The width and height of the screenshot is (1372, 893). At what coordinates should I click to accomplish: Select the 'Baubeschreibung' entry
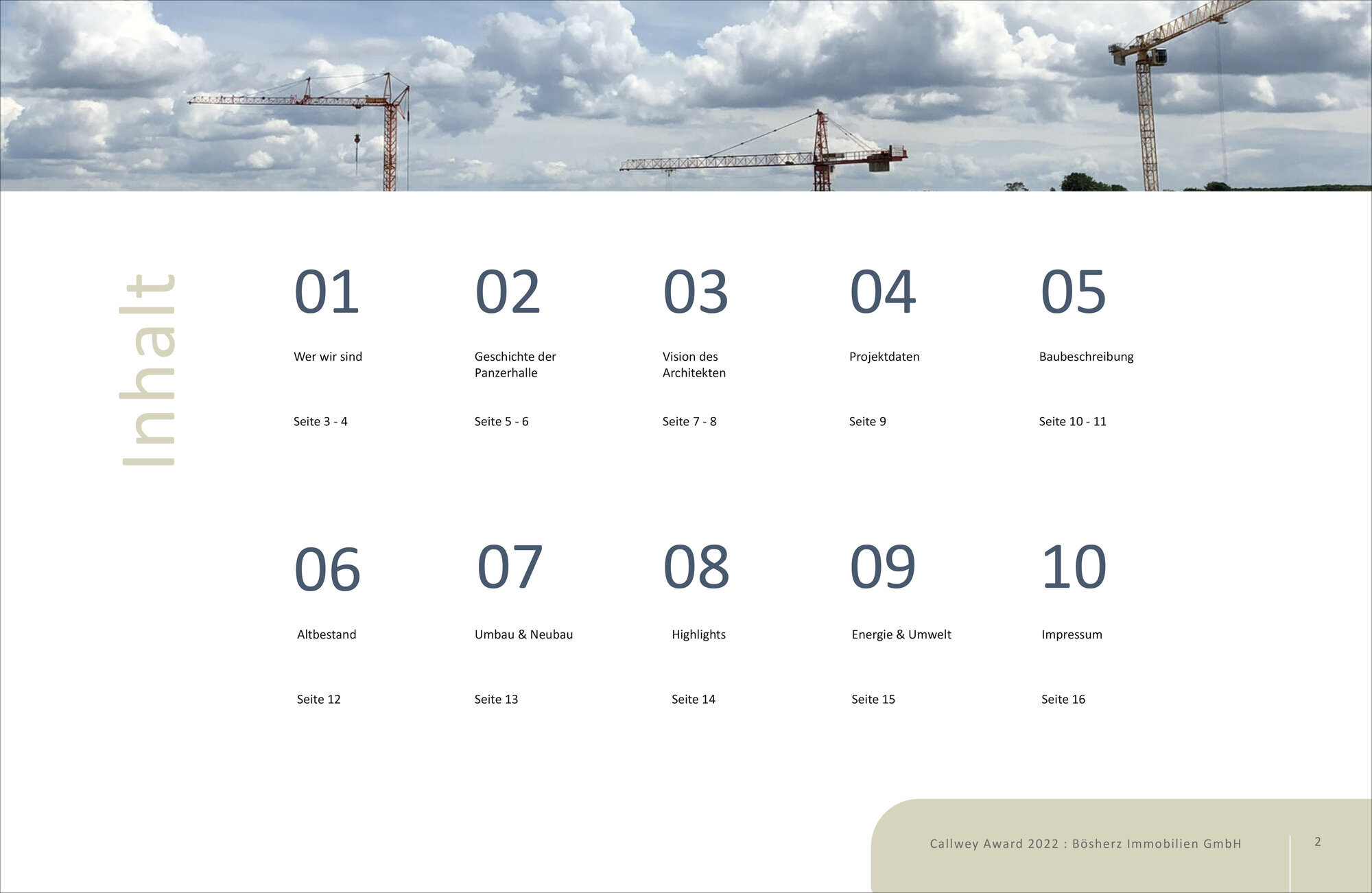coord(1087,357)
